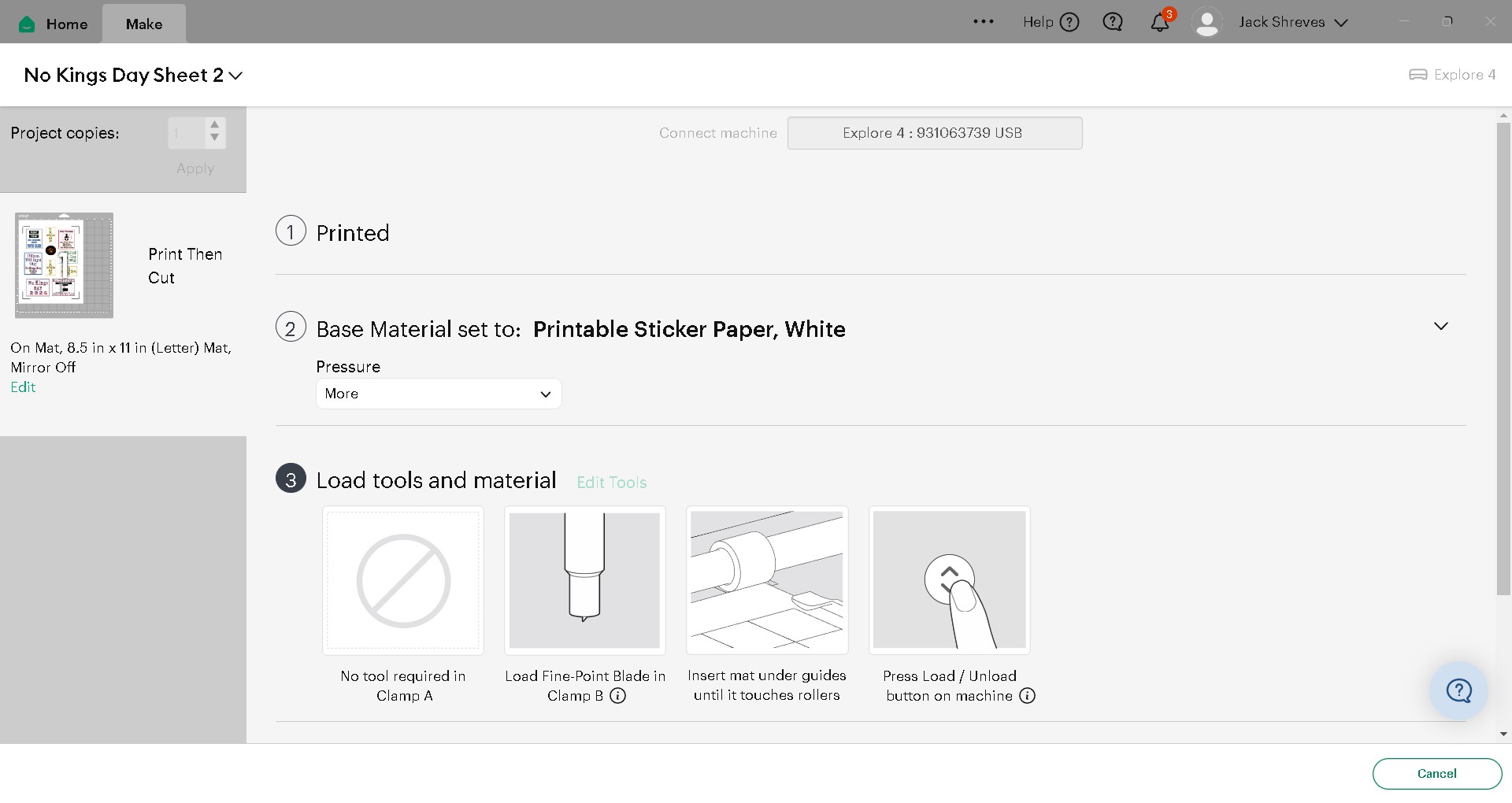Click info icon next to Clamp B
The width and height of the screenshot is (1512, 803).
[x=618, y=696]
